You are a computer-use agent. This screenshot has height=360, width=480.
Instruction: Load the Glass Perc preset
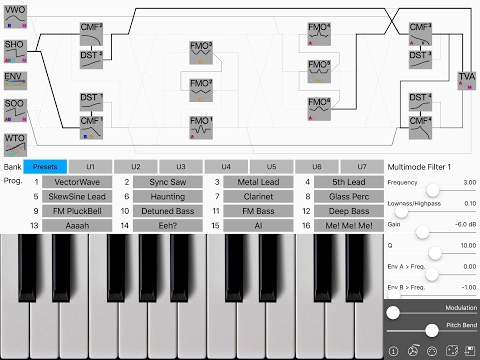point(349,197)
